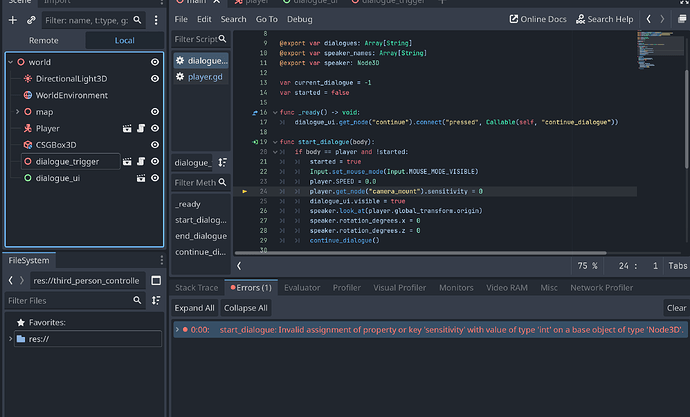Hide the CSGBox3D node

(155, 144)
